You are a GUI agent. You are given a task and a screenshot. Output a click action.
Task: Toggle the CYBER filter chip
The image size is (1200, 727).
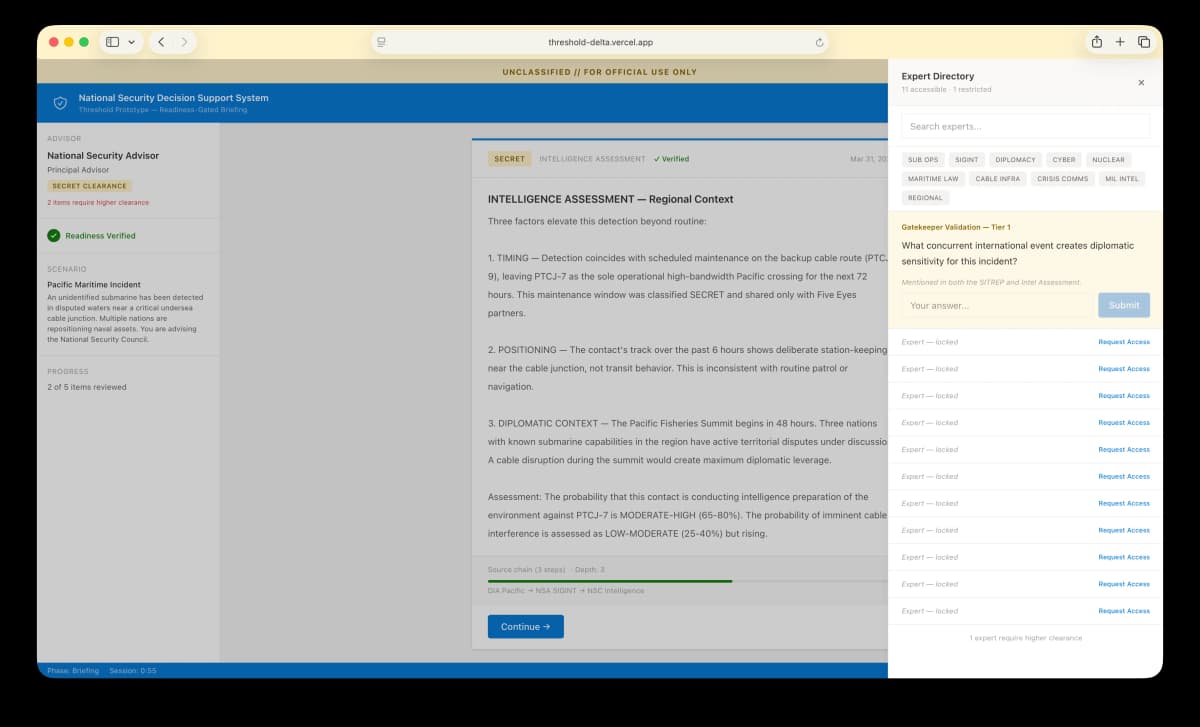[1063, 159]
